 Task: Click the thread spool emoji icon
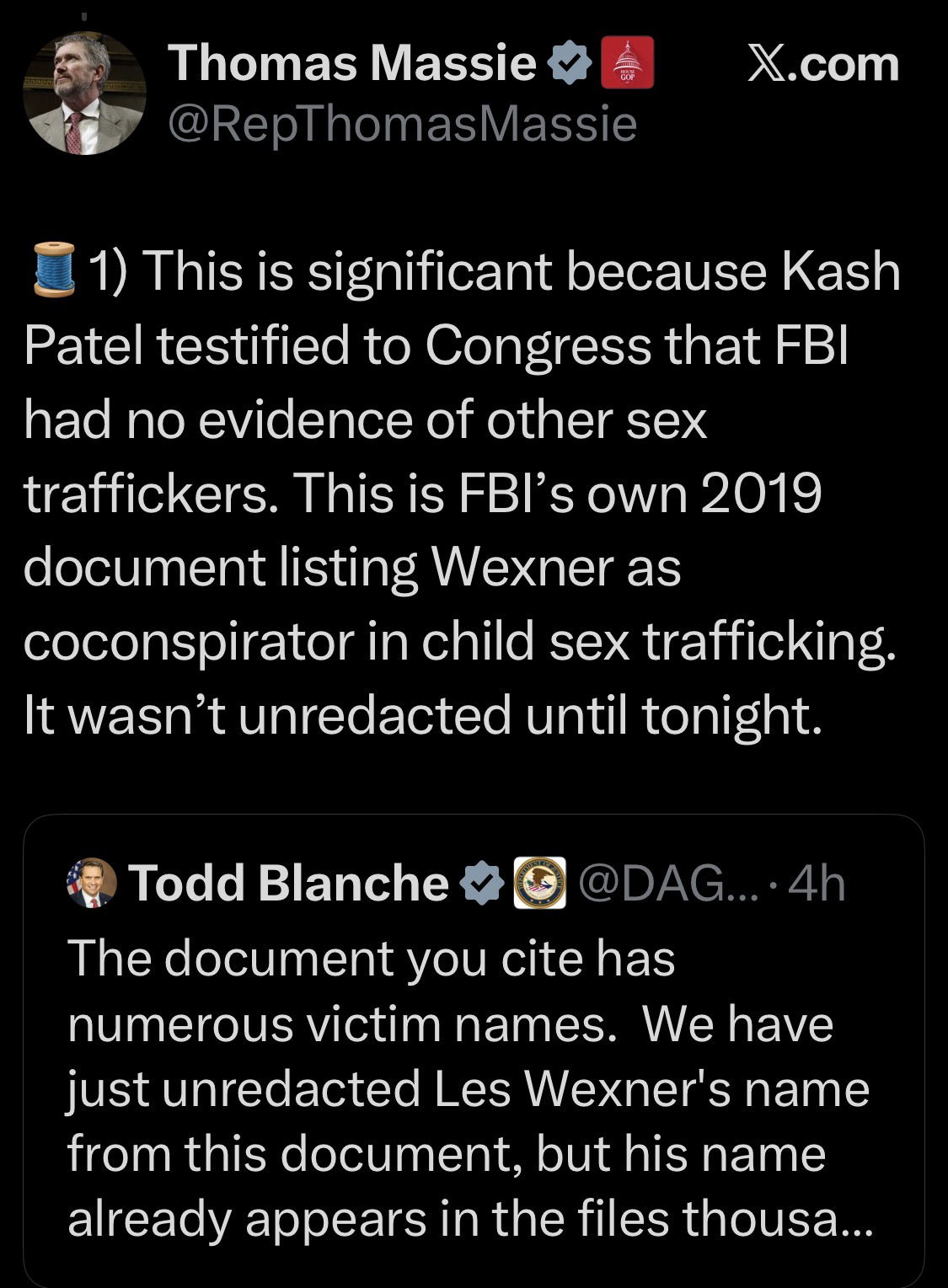point(51,272)
